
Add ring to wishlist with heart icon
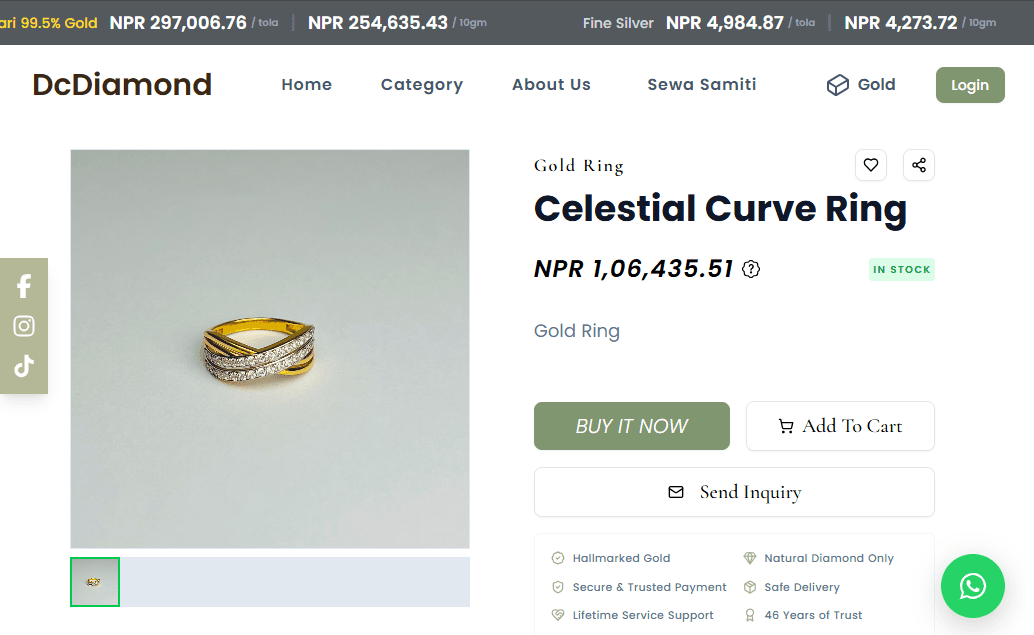point(870,165)
